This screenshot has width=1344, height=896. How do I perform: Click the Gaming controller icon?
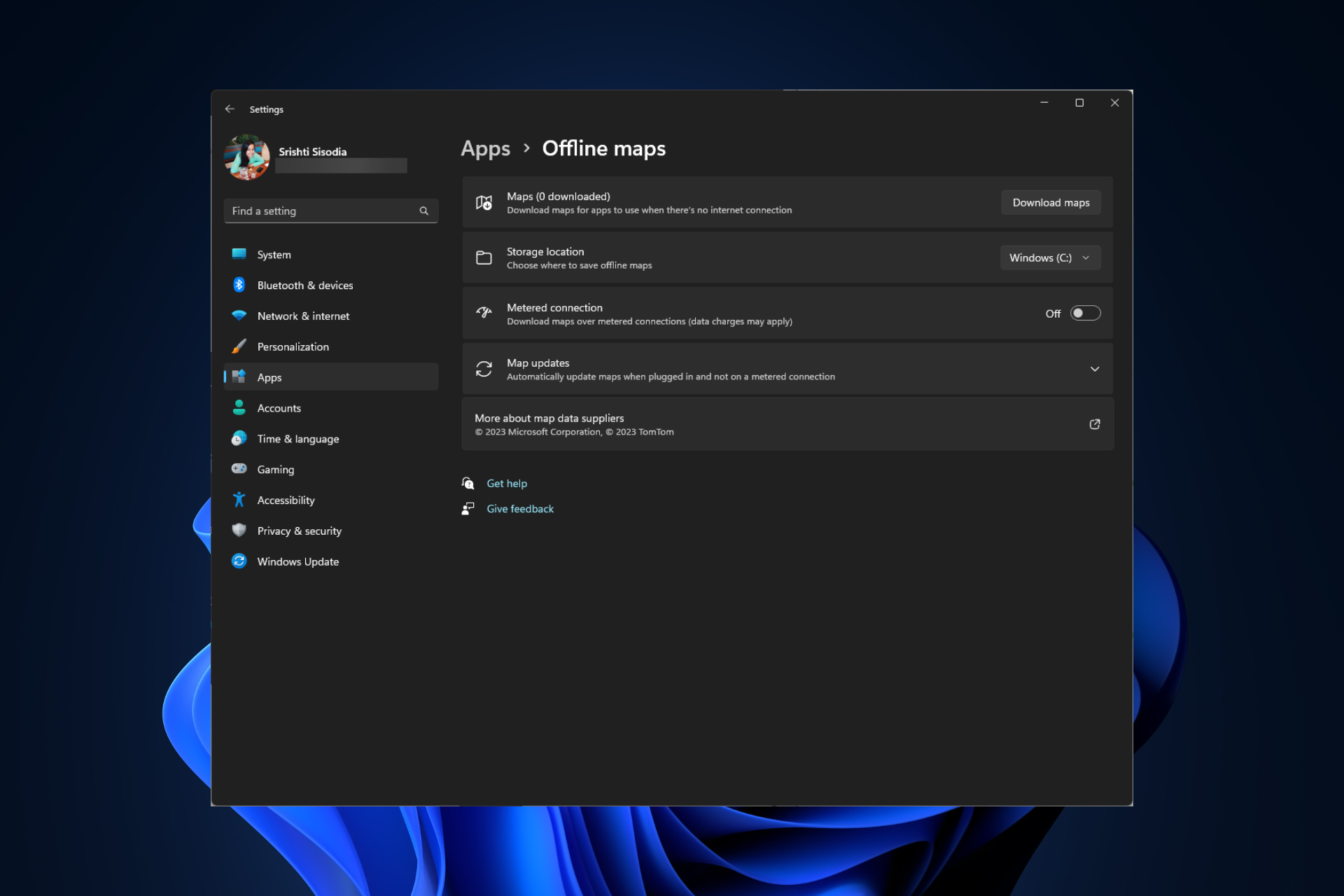tap(239, 469)
